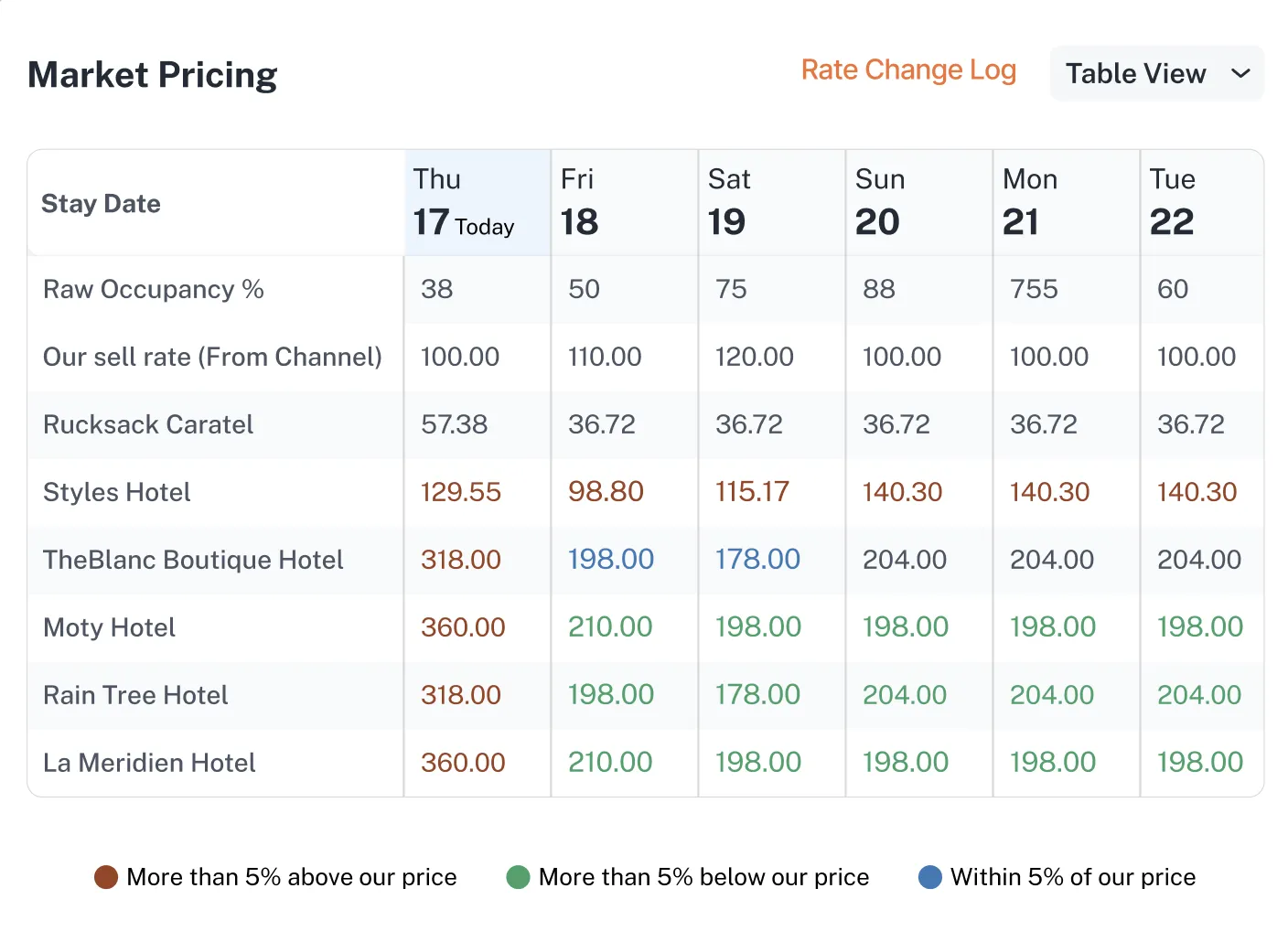The width and height of the screenshot is (1288, 931).
Task: Click TheBlanc's blue 198.00 rate for Friday
Action: [610, 559]
